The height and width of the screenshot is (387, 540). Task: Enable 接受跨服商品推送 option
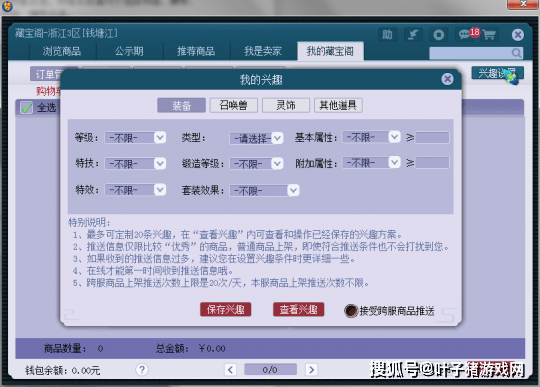(x=351, y=311)
